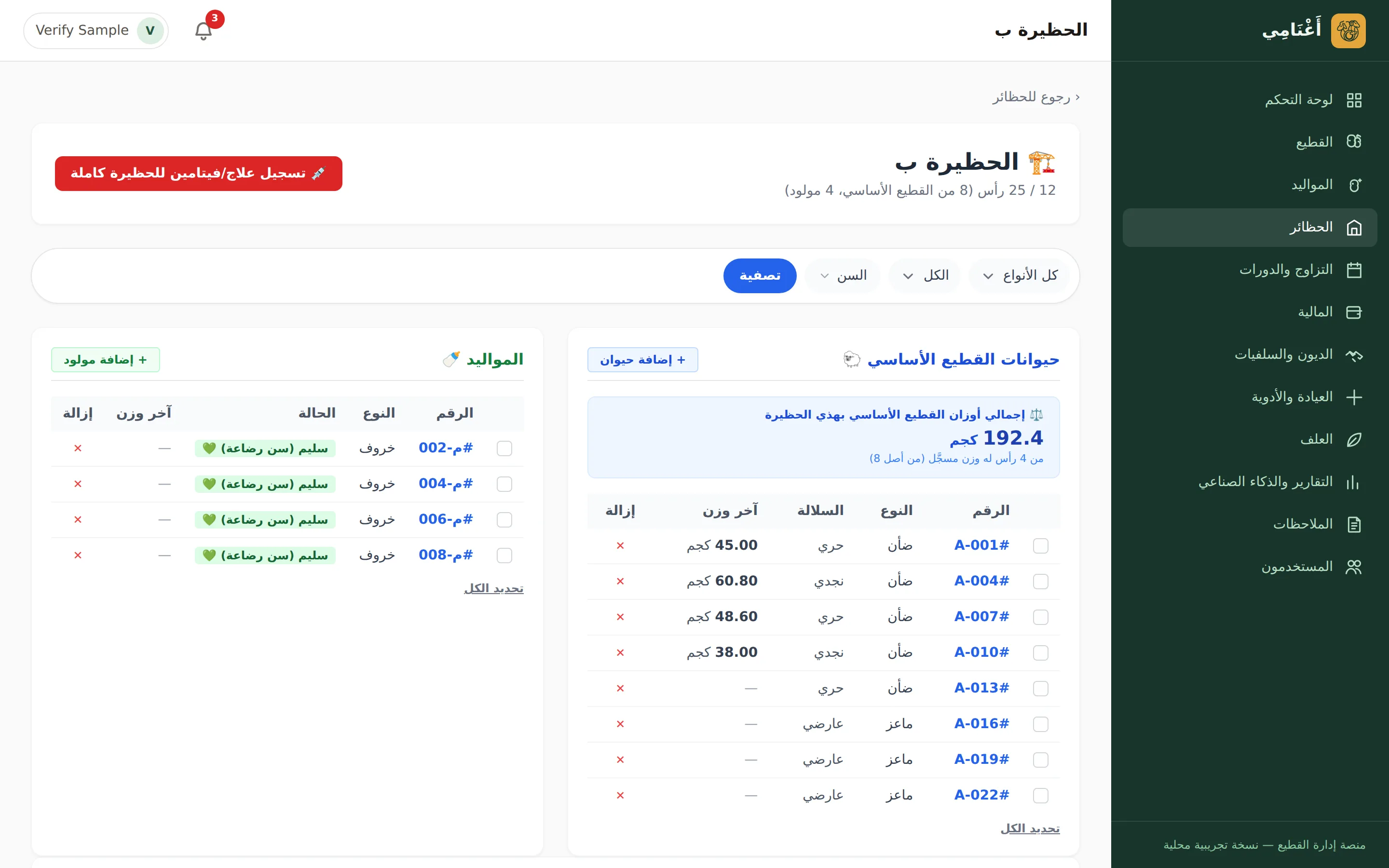Click the الديون والسلفيات handshake icon
Viewport: 1389px width, 868px height.
tap(1354, 355)
